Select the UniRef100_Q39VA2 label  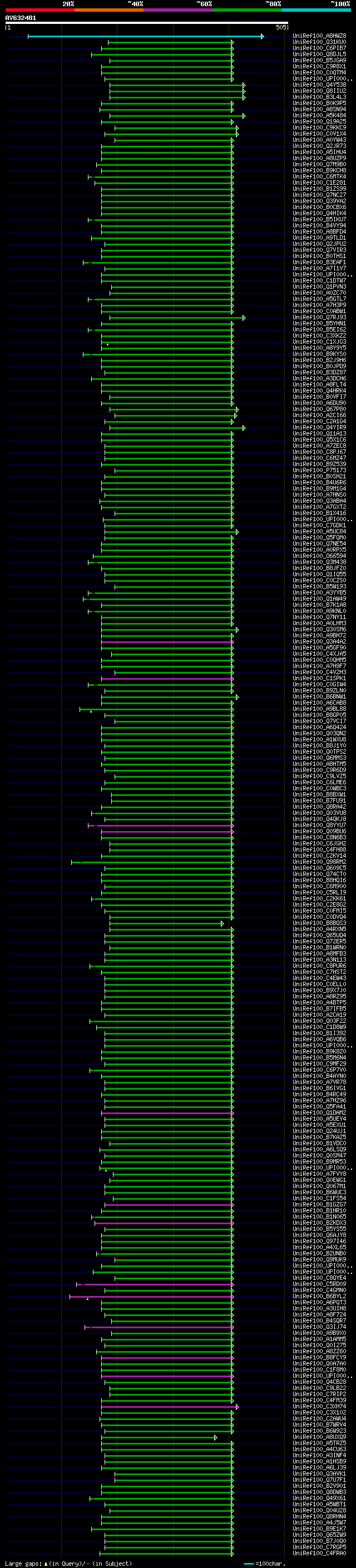[x=319, y=201]
